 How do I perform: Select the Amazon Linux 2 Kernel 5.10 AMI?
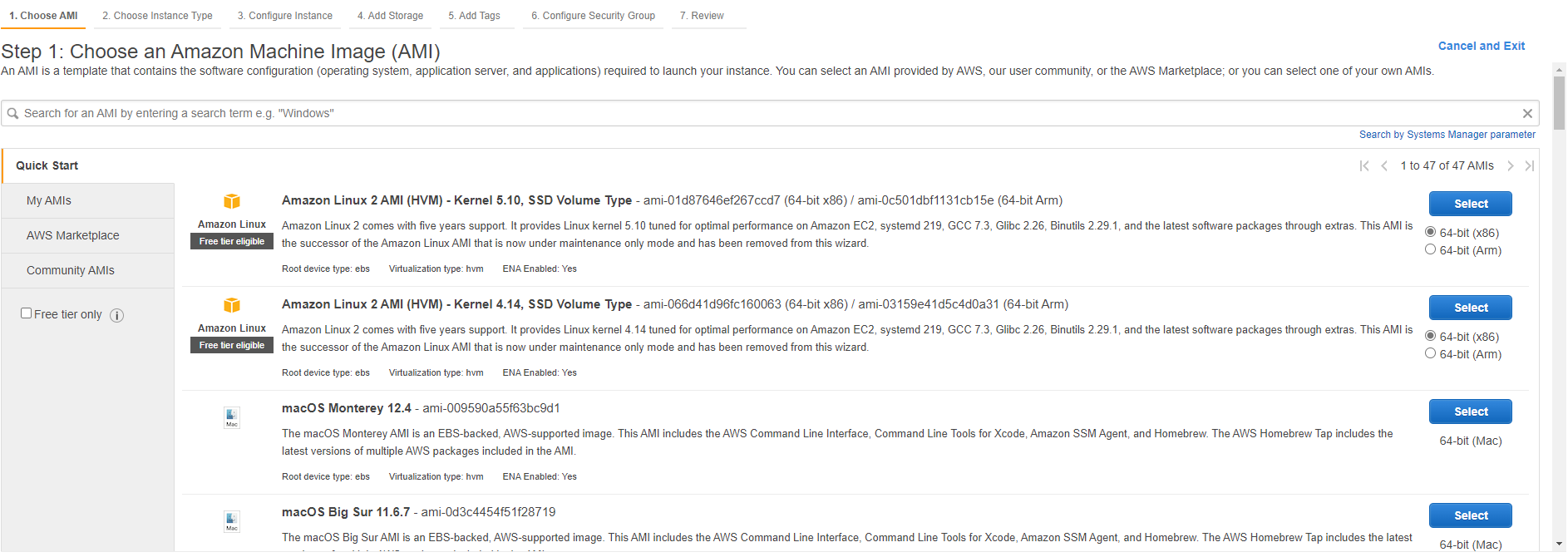[x=1470, y=204]
